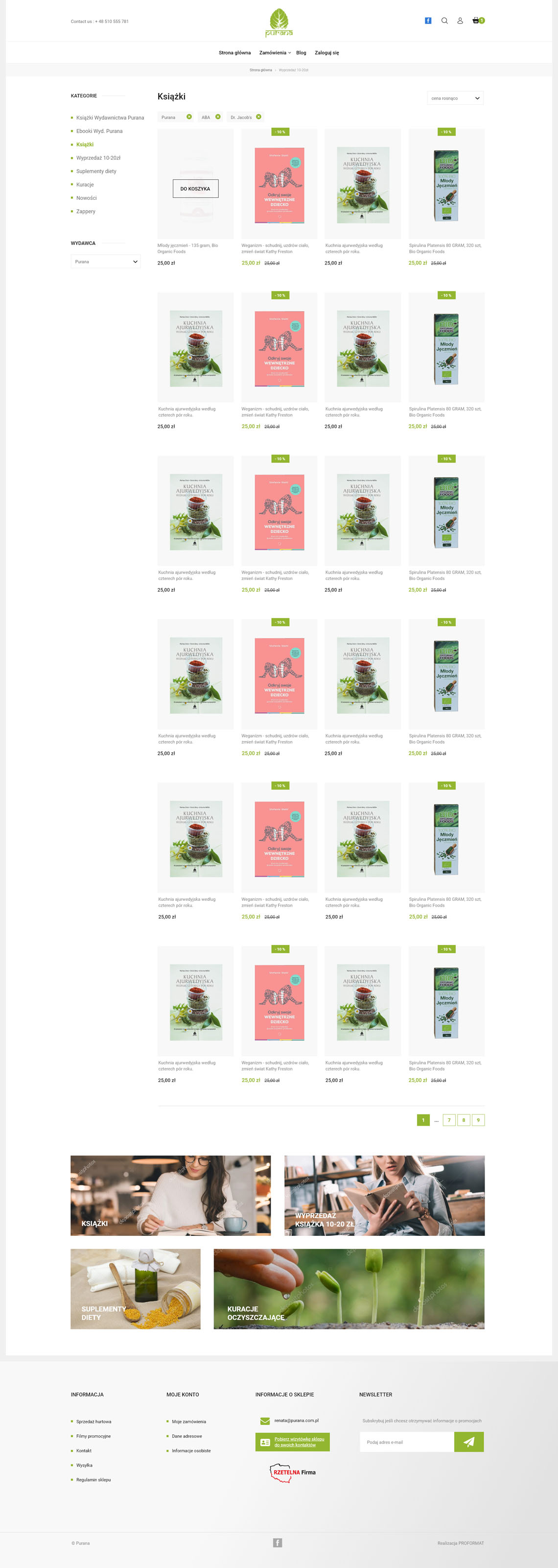Click the Purana leaf logo
This screenshot has width=558, height=1568.
279,23
